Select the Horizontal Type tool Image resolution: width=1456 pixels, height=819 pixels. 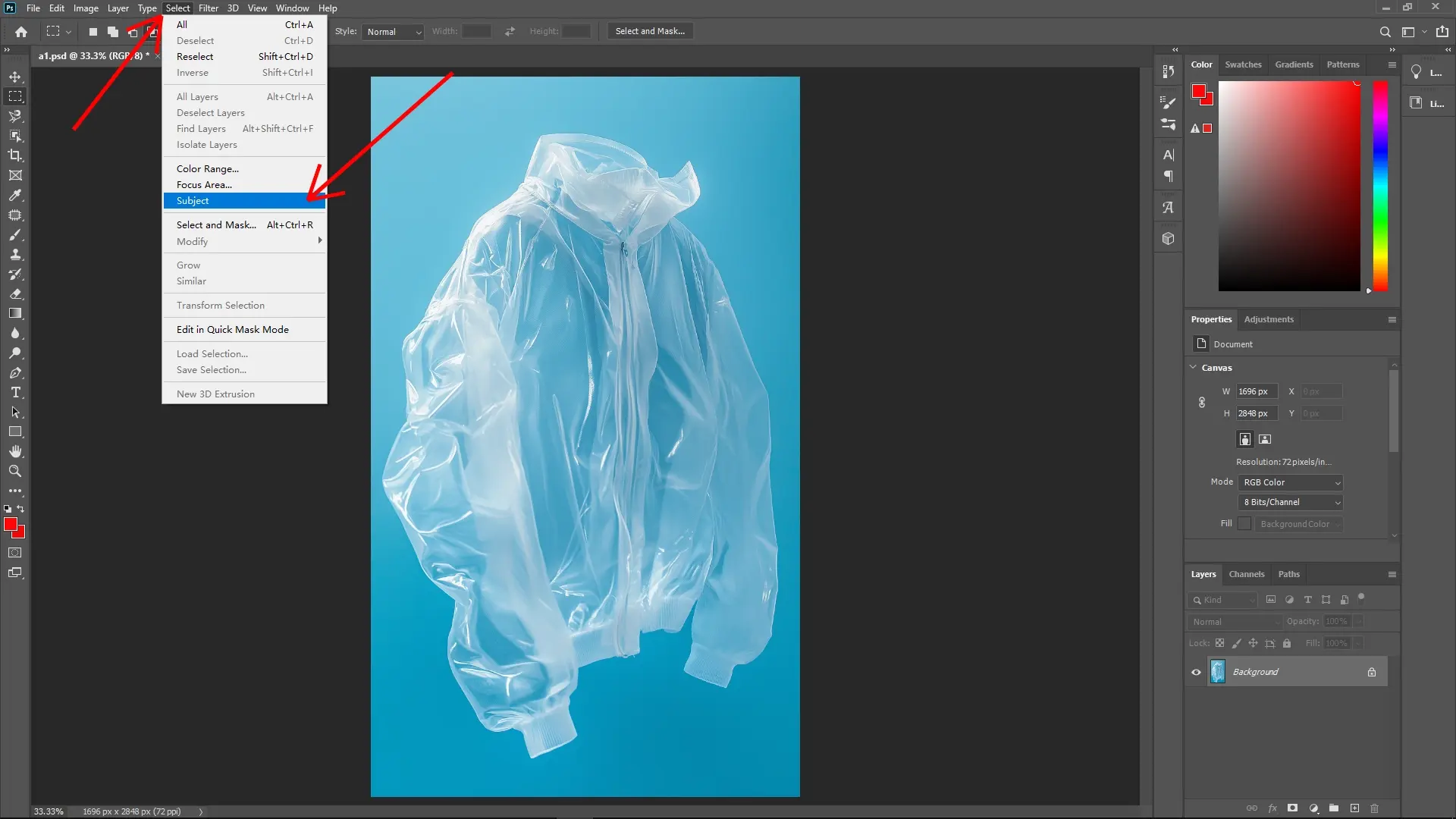(15, 392)
